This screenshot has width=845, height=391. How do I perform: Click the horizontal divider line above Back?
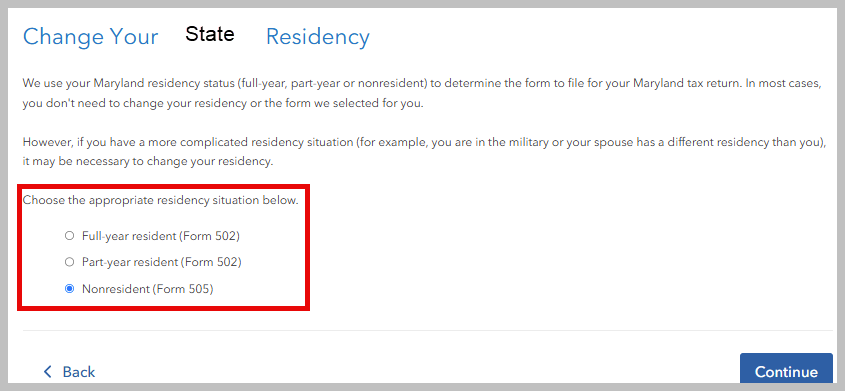(x=428, y=330)
